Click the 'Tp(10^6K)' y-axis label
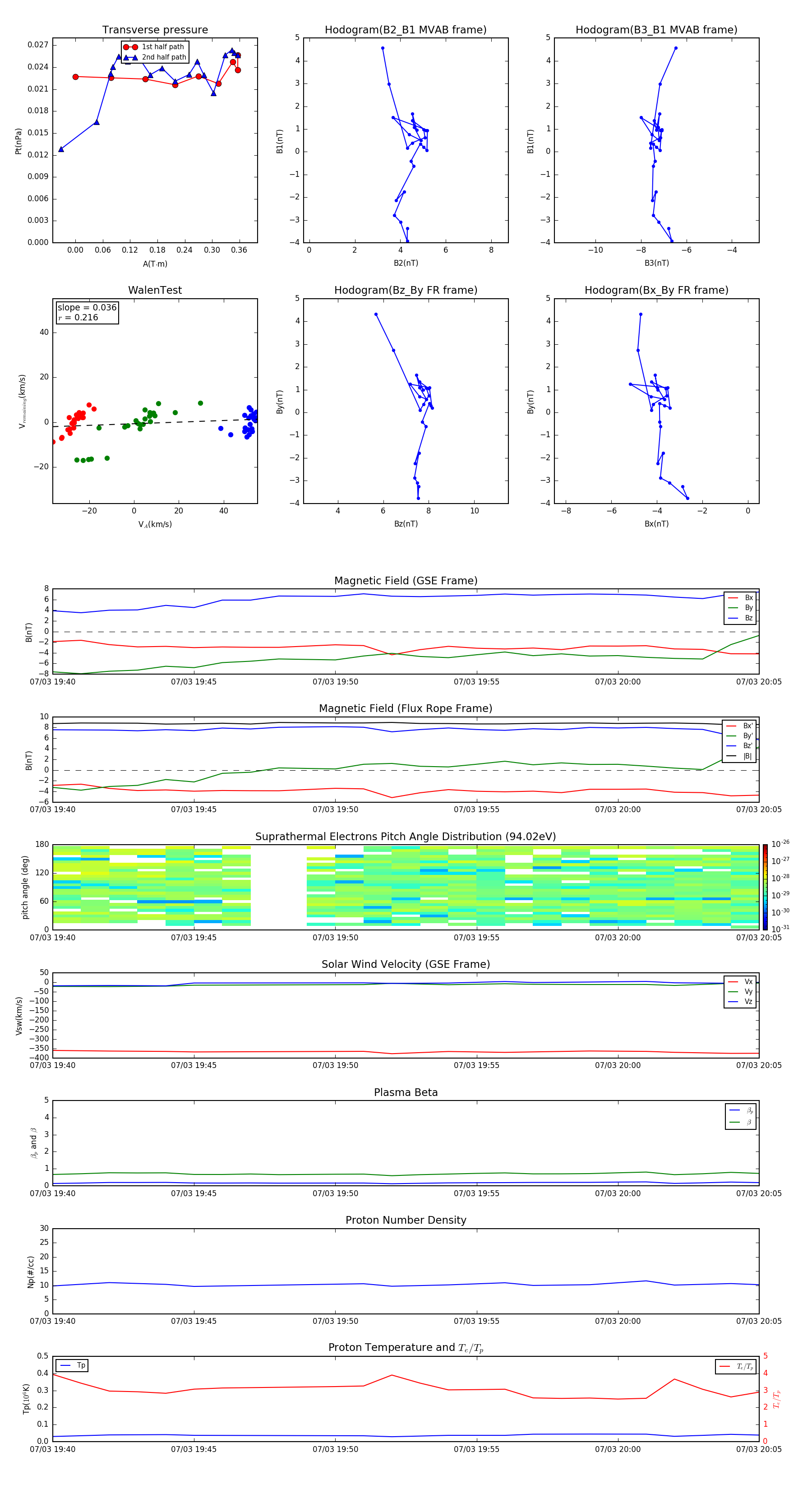This screenshot has width=812, height=1489. coord(26,1399)
